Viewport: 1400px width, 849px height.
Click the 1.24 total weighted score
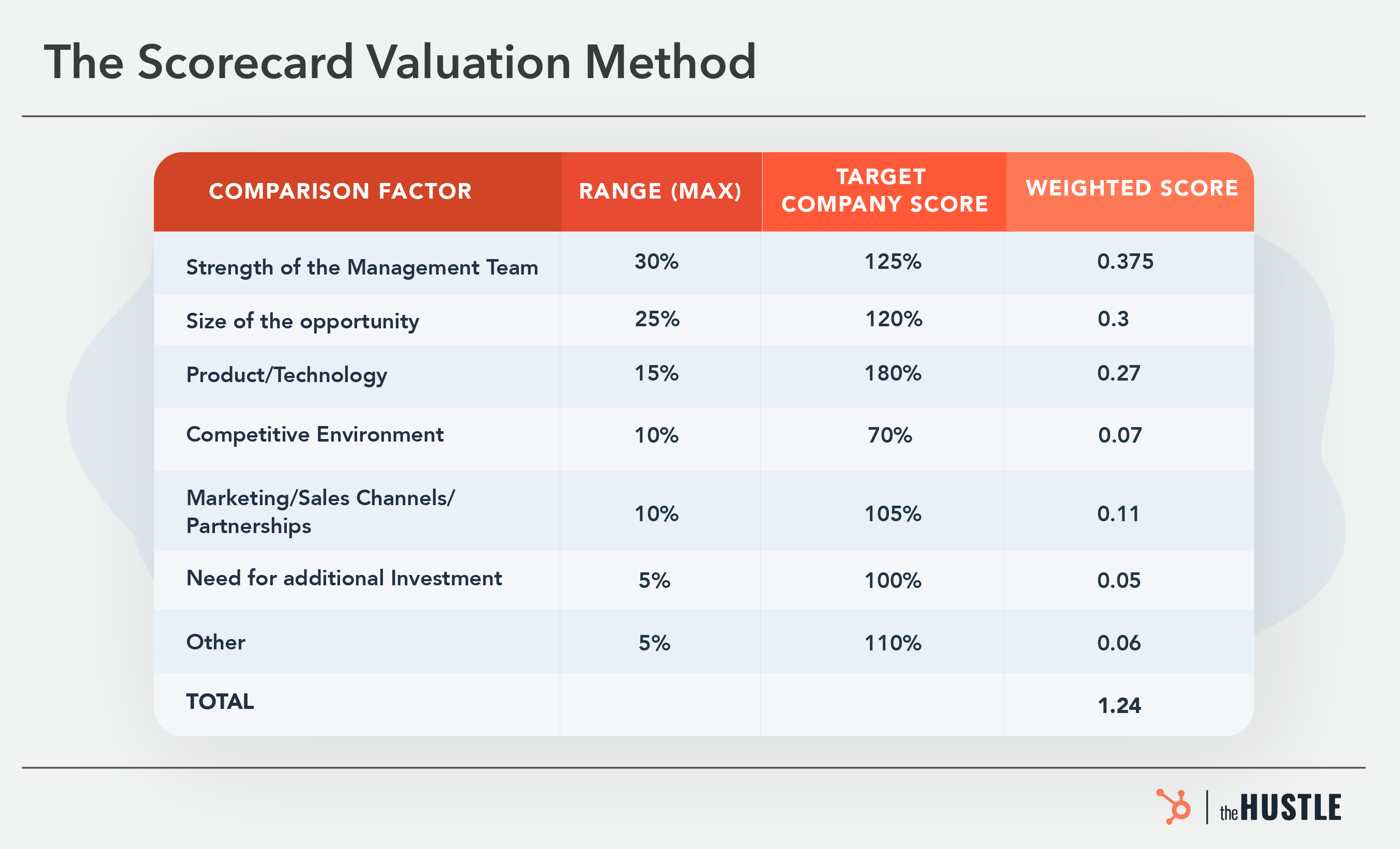point(1119,706)
